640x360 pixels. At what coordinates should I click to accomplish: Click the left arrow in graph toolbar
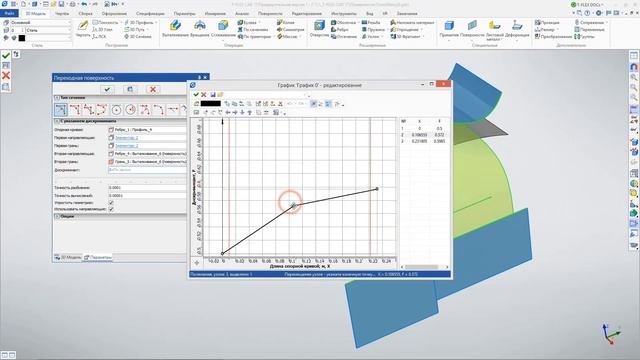228,112
